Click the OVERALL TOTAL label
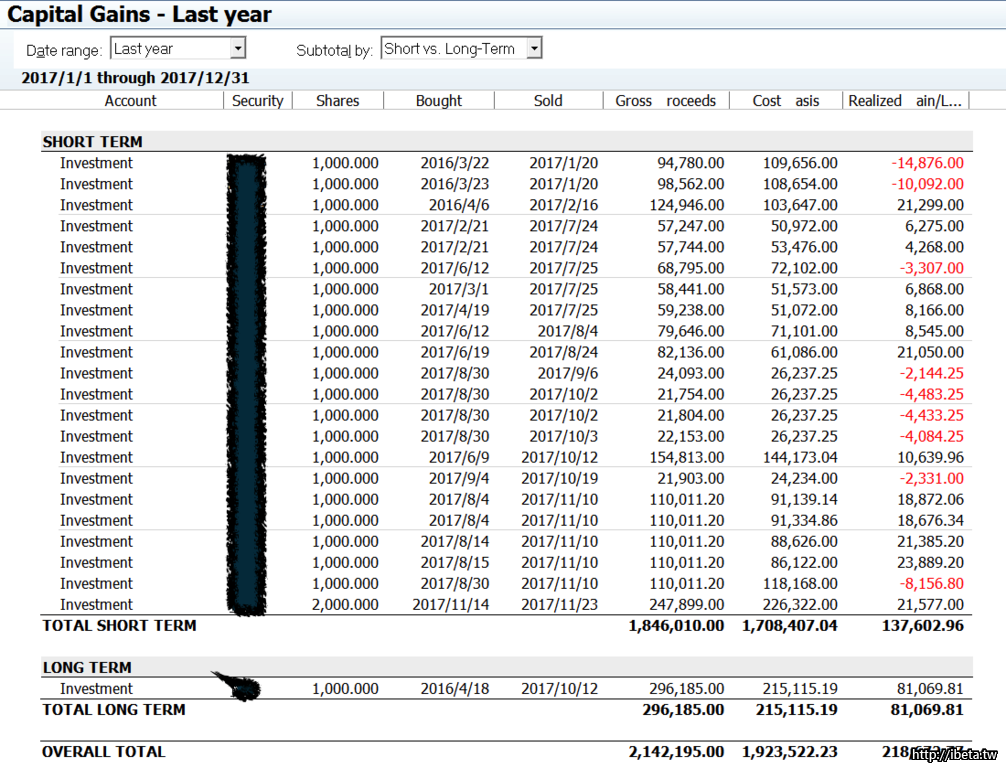1006x768 pixels. 103,751
